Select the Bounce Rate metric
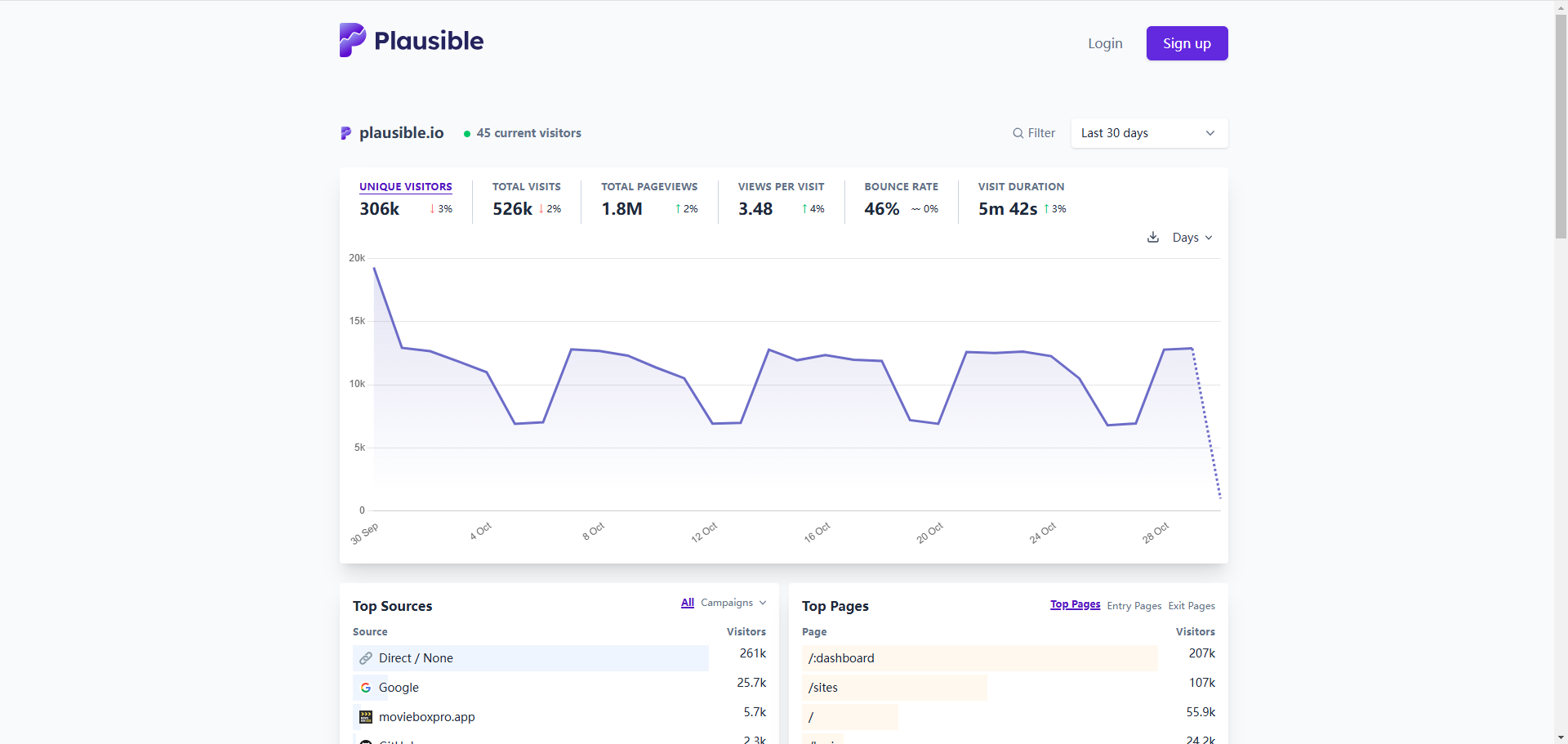The image size is (1568, 744). pos(901,199)
